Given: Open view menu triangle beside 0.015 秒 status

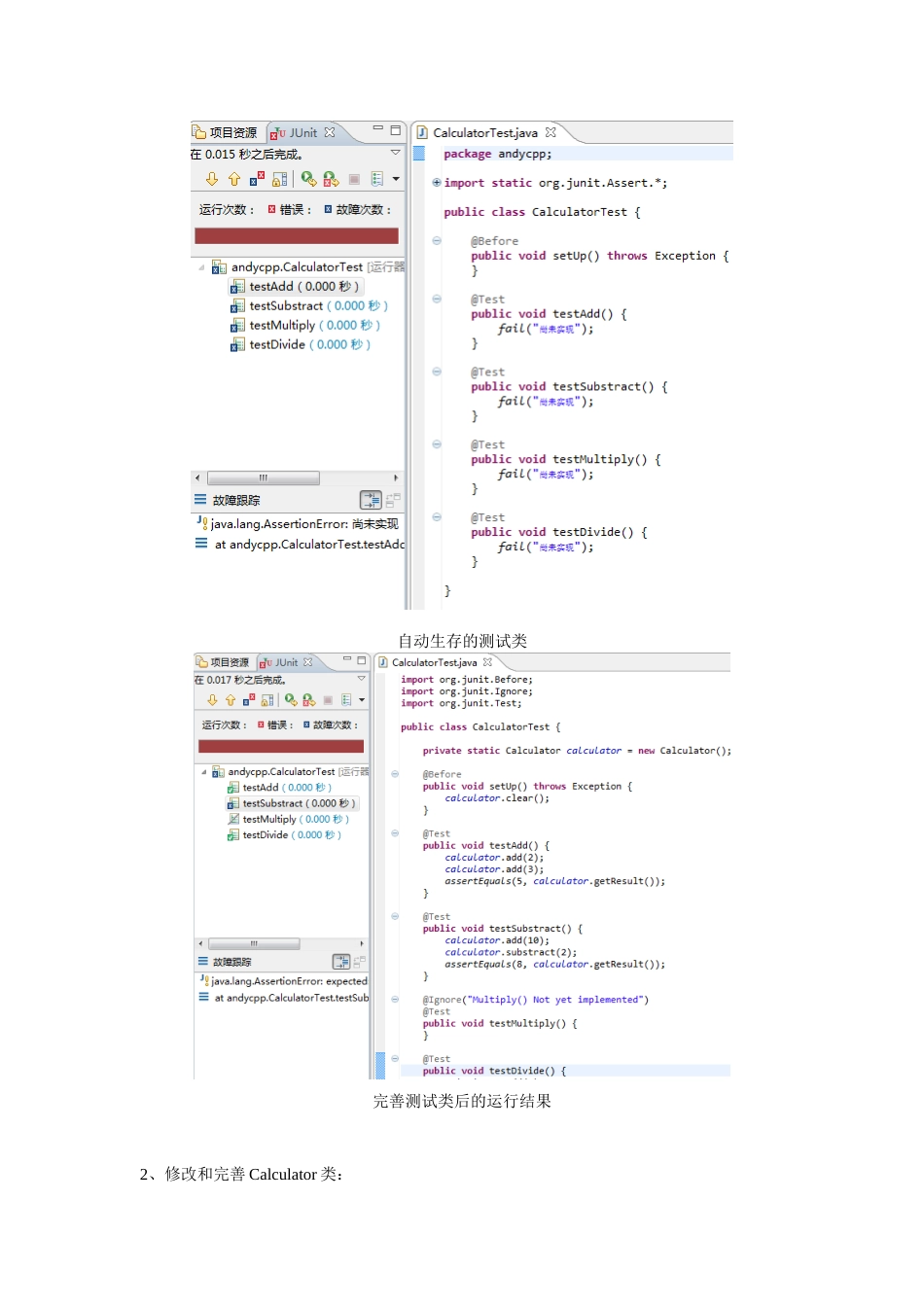Looking at the screenshot, I should pyautogui.click(x=396, y=153).
